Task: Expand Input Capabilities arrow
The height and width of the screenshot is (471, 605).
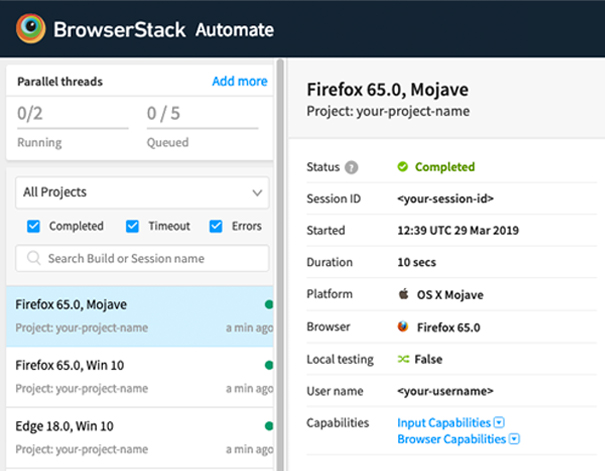Action: click(499, 422)
